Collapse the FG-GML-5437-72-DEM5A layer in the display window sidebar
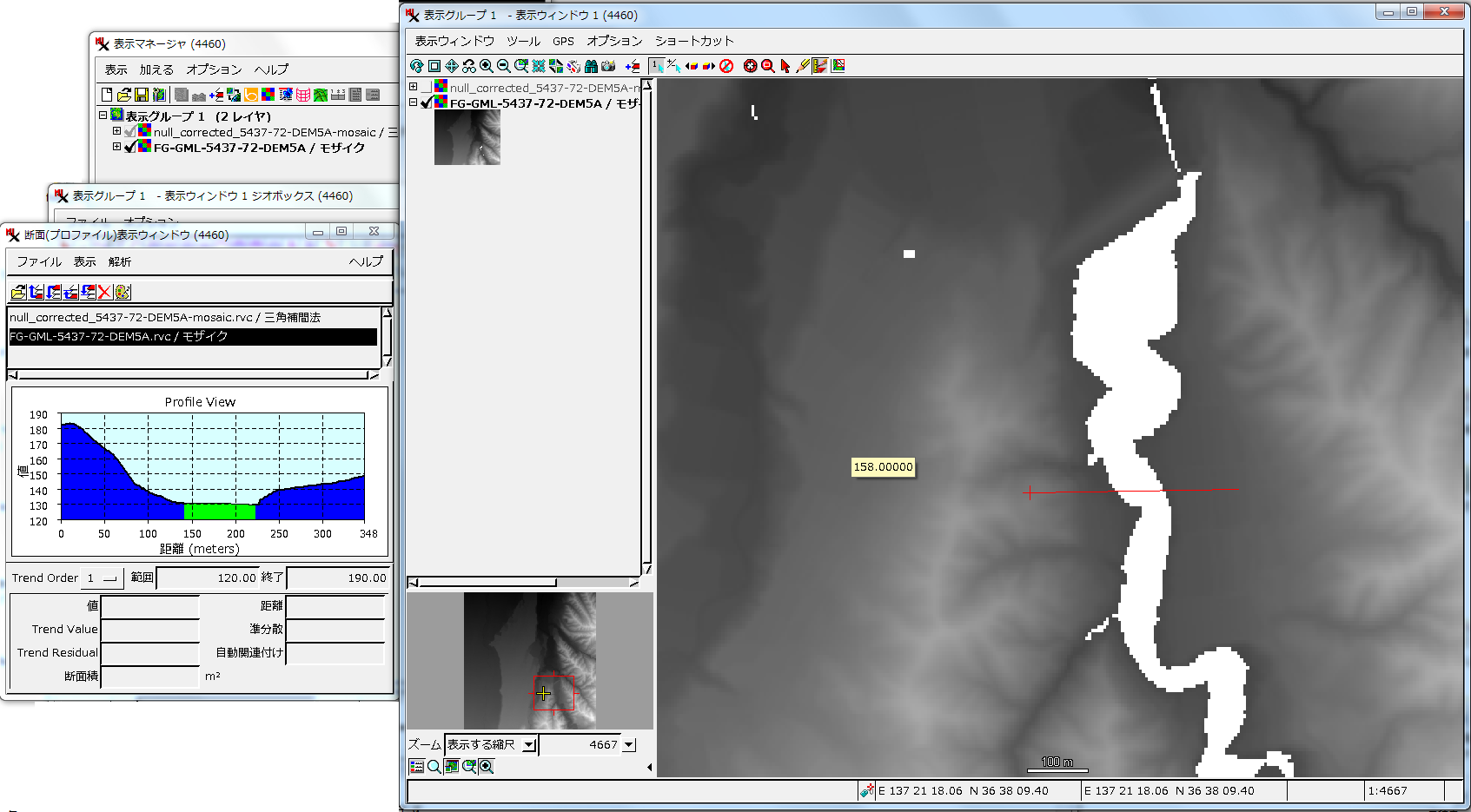 point(414,102)
